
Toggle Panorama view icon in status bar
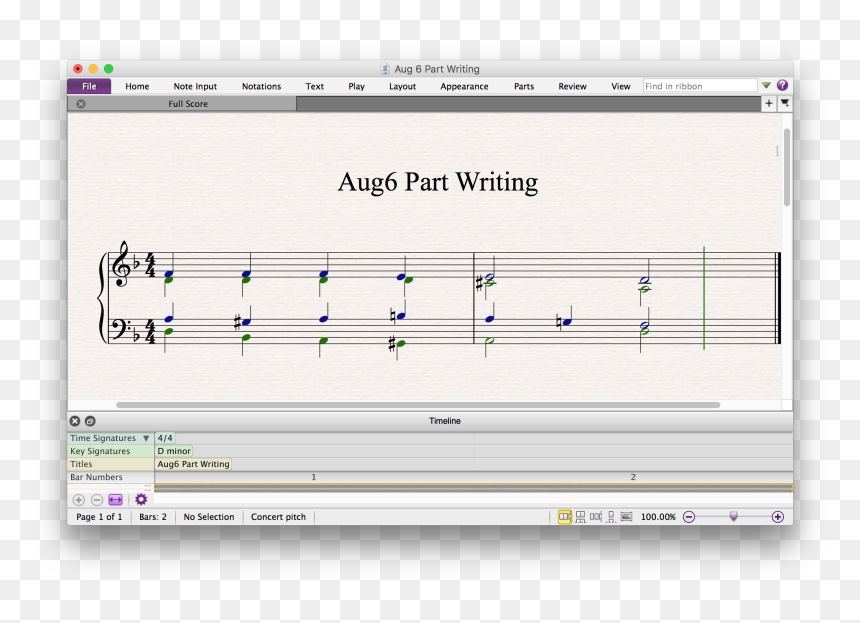click(x=626, y=517)
